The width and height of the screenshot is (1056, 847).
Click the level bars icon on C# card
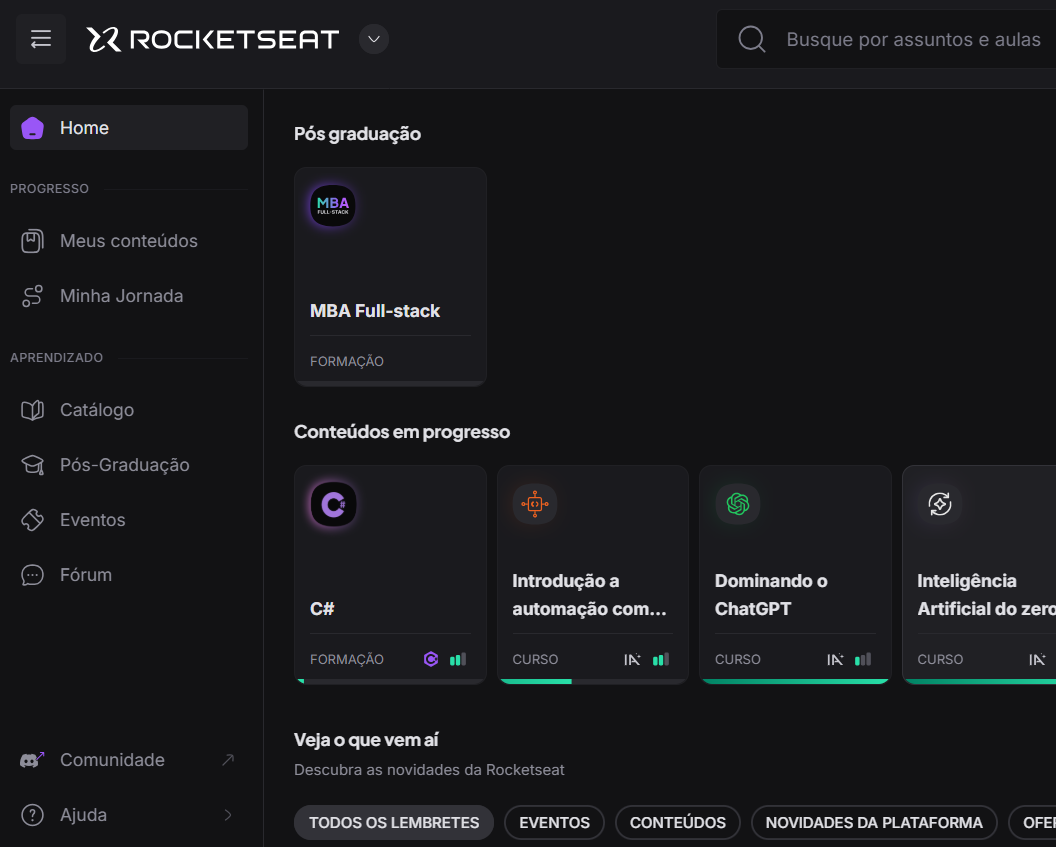click(x=458, y=659)
